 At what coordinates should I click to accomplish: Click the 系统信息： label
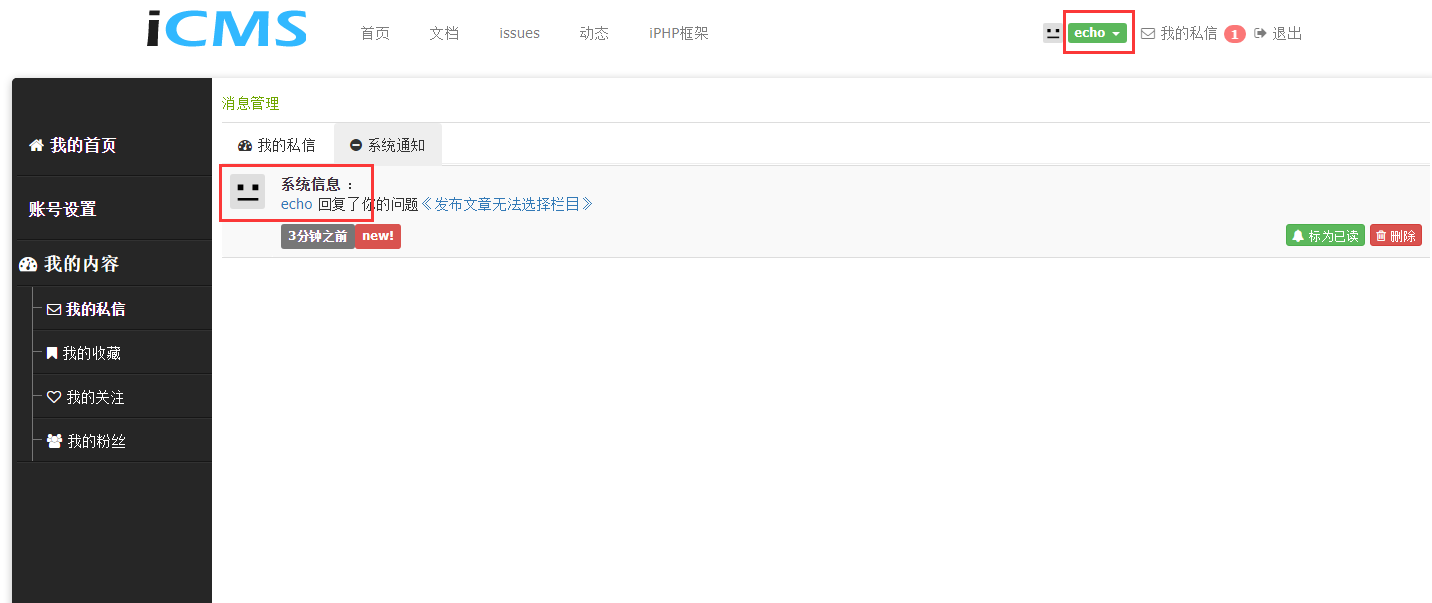click(318, 185)
